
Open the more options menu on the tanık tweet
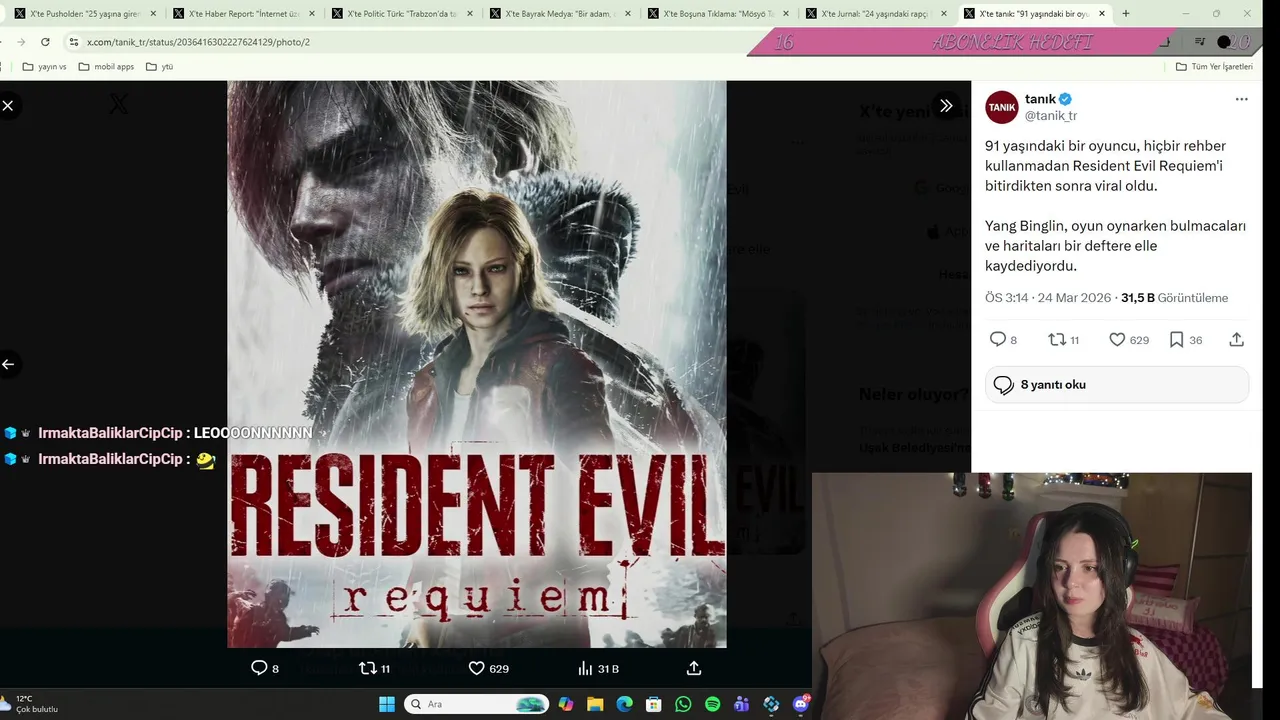click(1241, 99)
